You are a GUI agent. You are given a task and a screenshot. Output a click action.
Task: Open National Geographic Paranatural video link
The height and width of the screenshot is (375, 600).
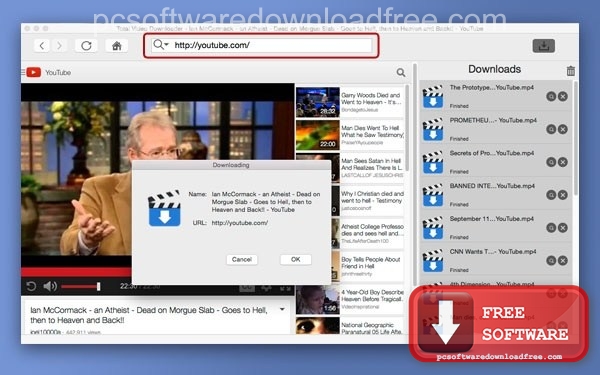pos(372,328)
